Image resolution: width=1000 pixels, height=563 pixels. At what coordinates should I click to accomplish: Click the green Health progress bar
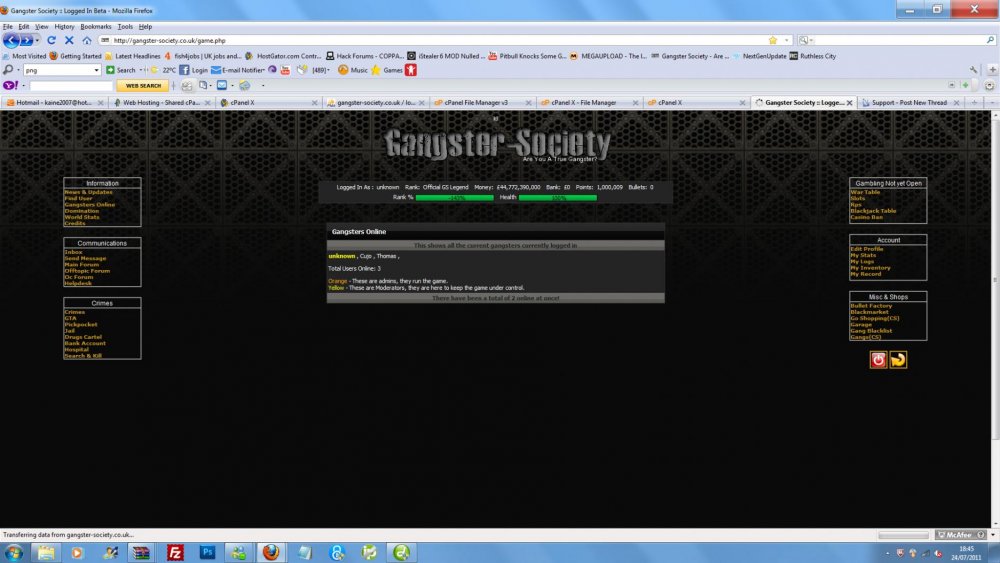557,198
